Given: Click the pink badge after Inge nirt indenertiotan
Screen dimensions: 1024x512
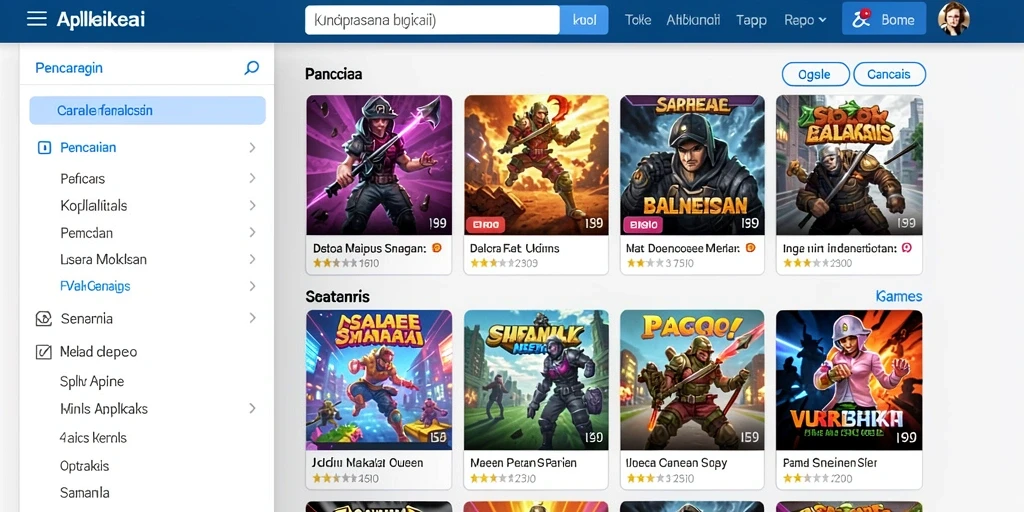Looking at the screenshot, I should pos(906,248).
